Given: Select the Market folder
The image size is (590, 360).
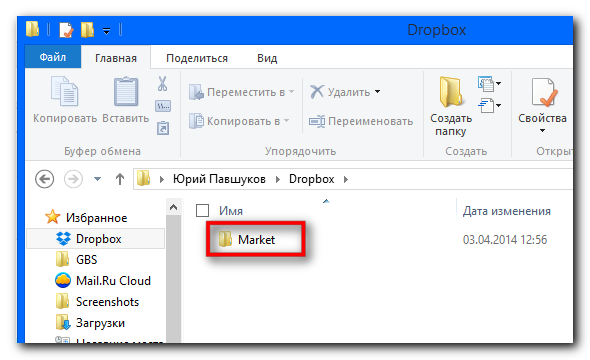Looking at the screenshot, I should point(256,240).
